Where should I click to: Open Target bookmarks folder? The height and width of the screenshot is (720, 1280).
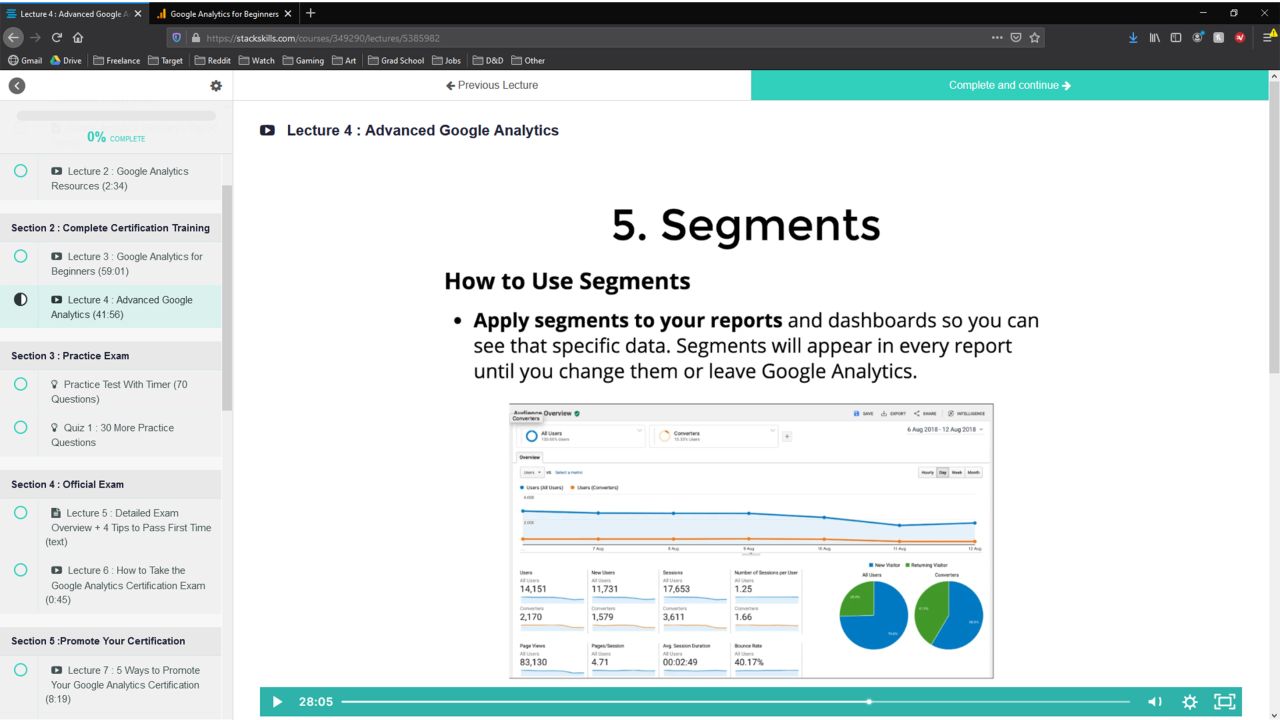point(166,60)
